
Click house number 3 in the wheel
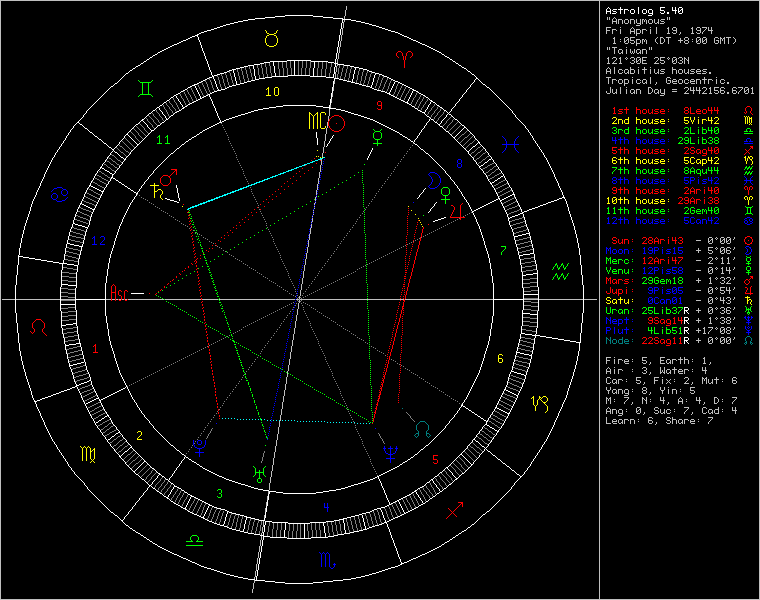[219, 493]
